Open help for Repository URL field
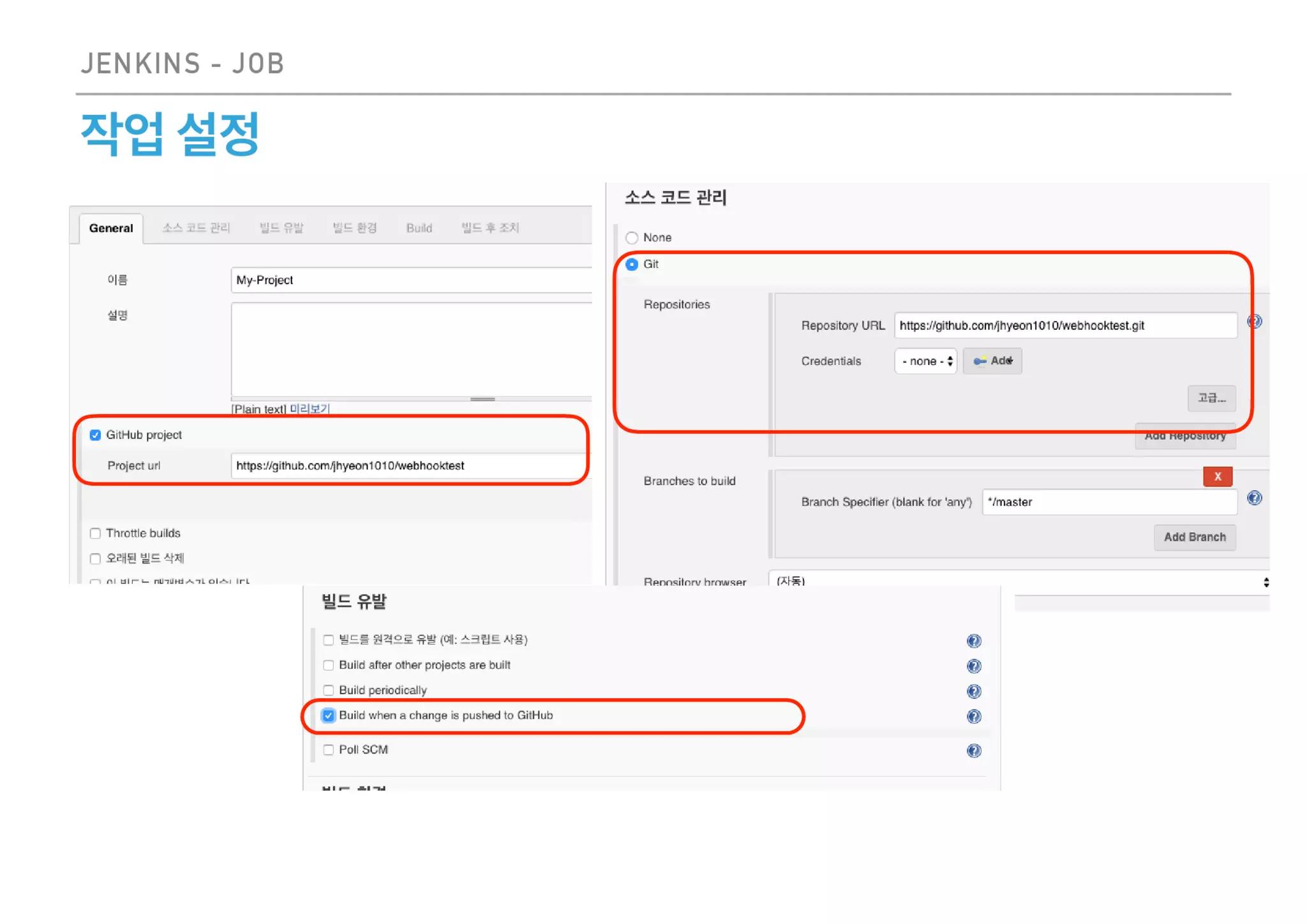This screenshot has width=1307, height=924. pos(1254,322)
